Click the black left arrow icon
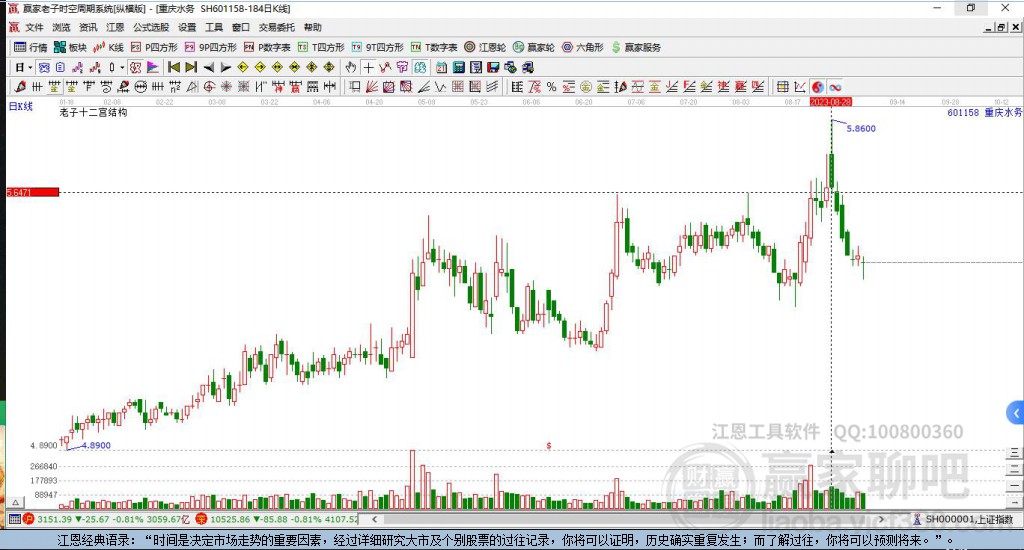This screenshot has width=1024, height=550. click(x=208, y=67)
